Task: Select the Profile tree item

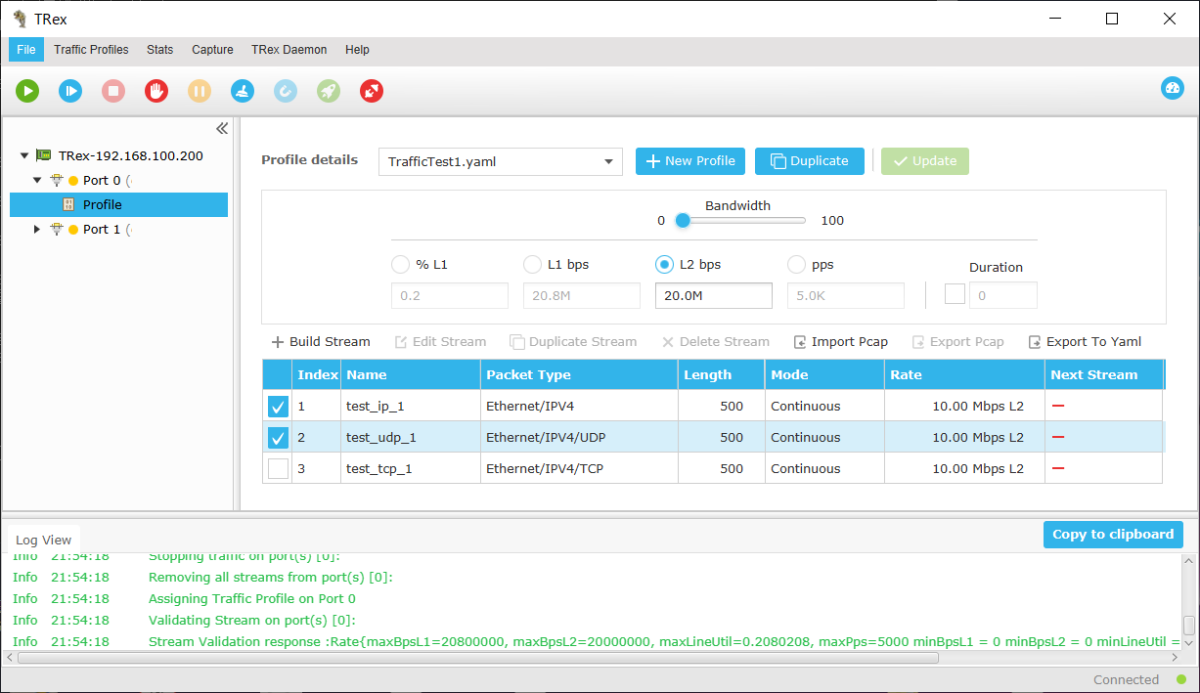Action: click(x=119, y=204)
